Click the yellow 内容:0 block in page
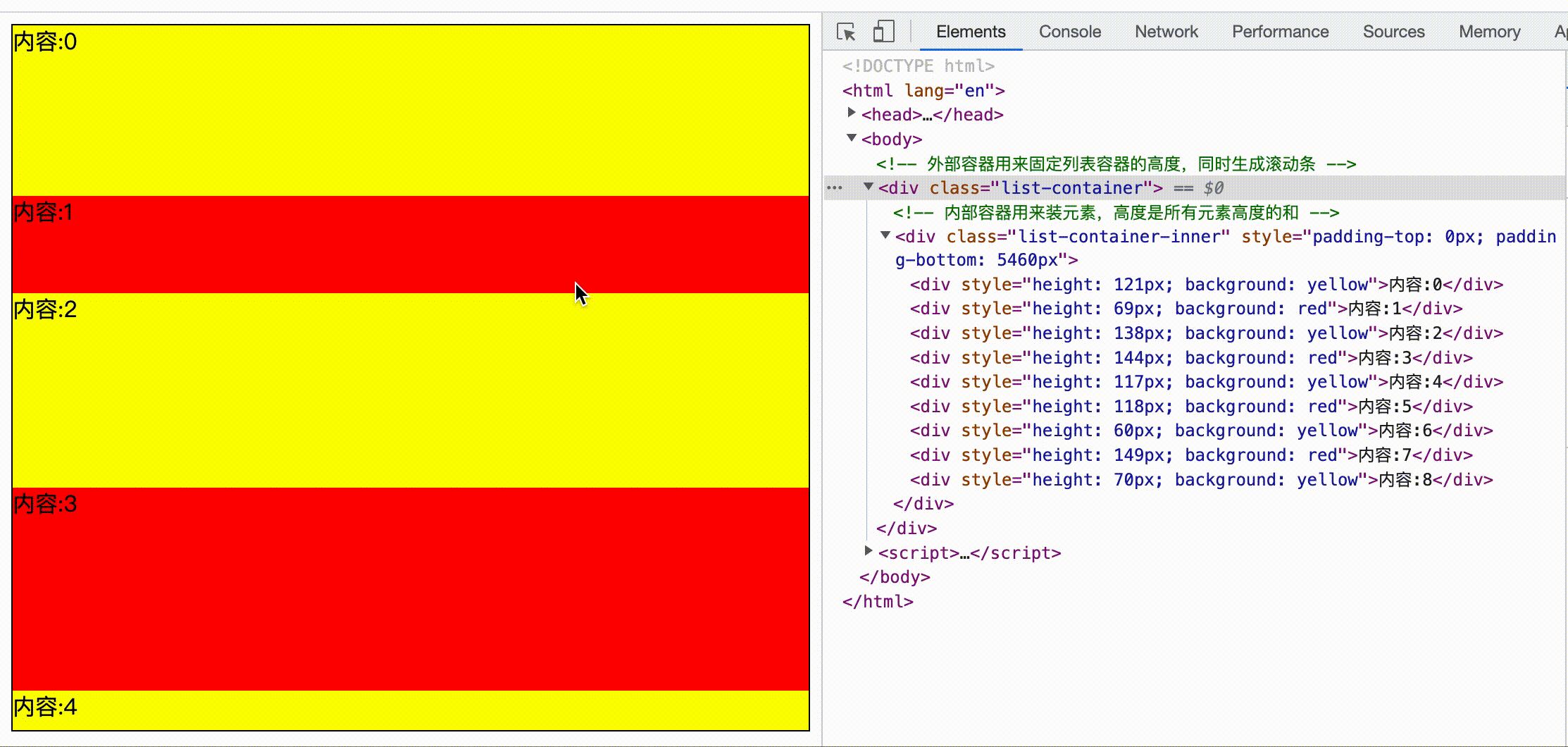This screenshot has height=747, width=1568. point(411,111)
